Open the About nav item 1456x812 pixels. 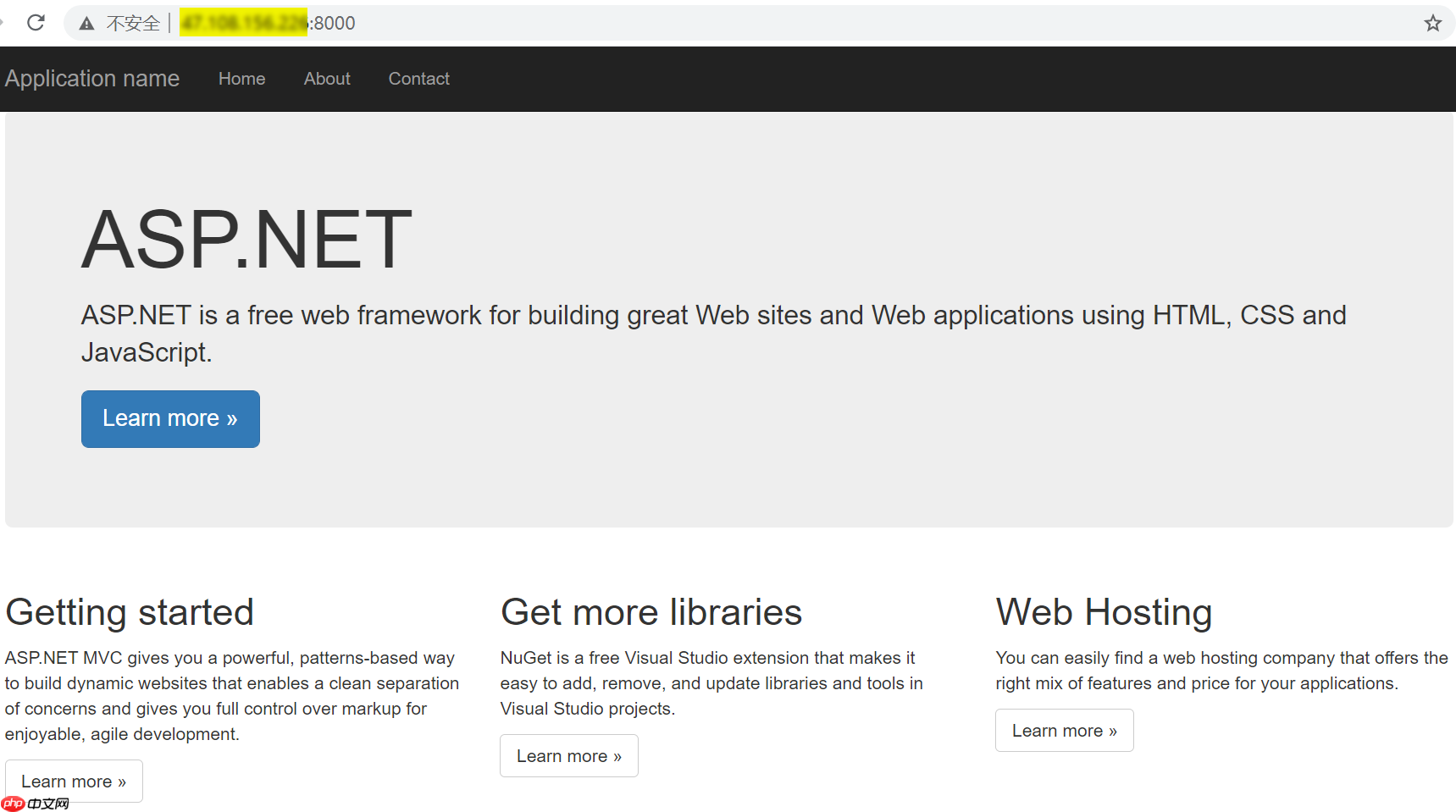[327, 79]
